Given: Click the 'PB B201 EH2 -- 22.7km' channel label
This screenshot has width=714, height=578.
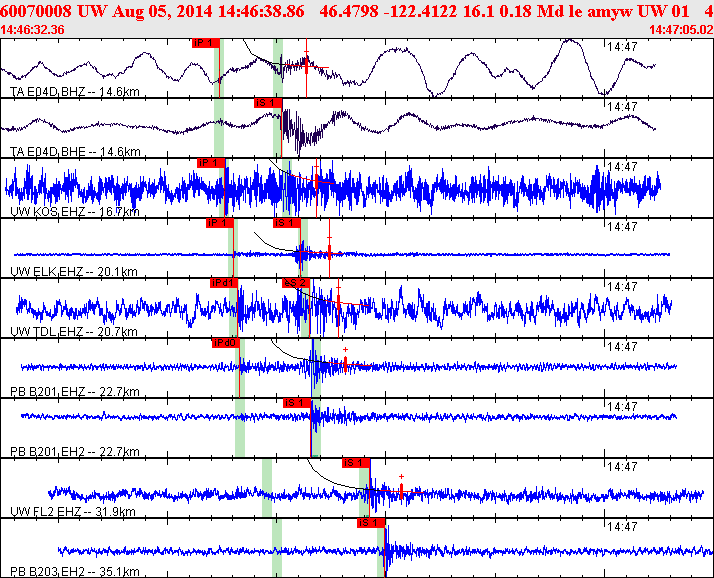Looking at the screenshot, I should point(75,452).
